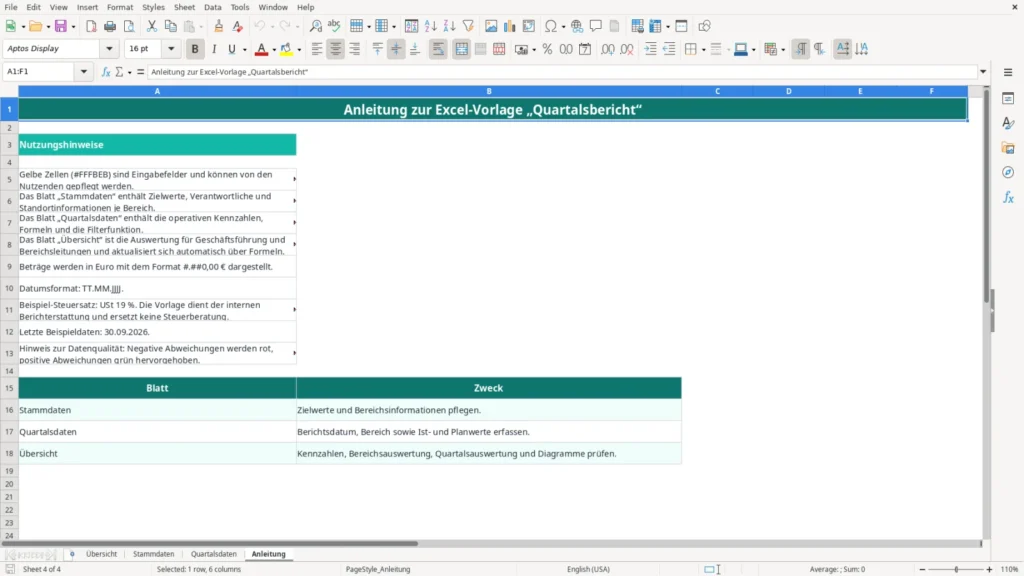Select row 15 header

tap(9, 388)
